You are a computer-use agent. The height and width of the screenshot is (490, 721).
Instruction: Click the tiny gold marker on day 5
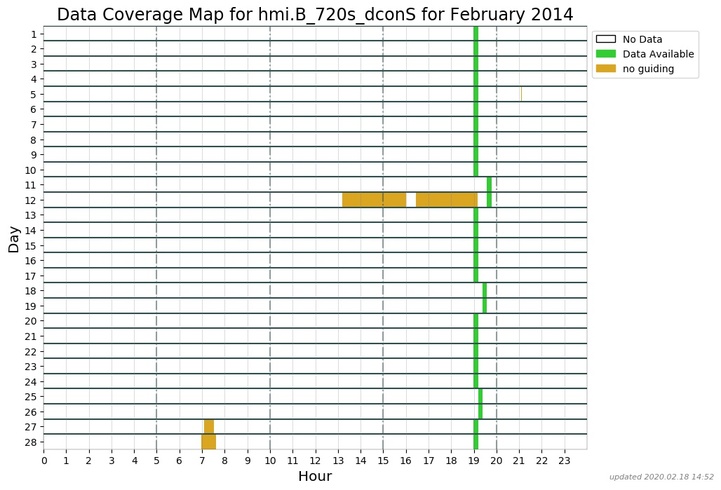pos(521,94)
